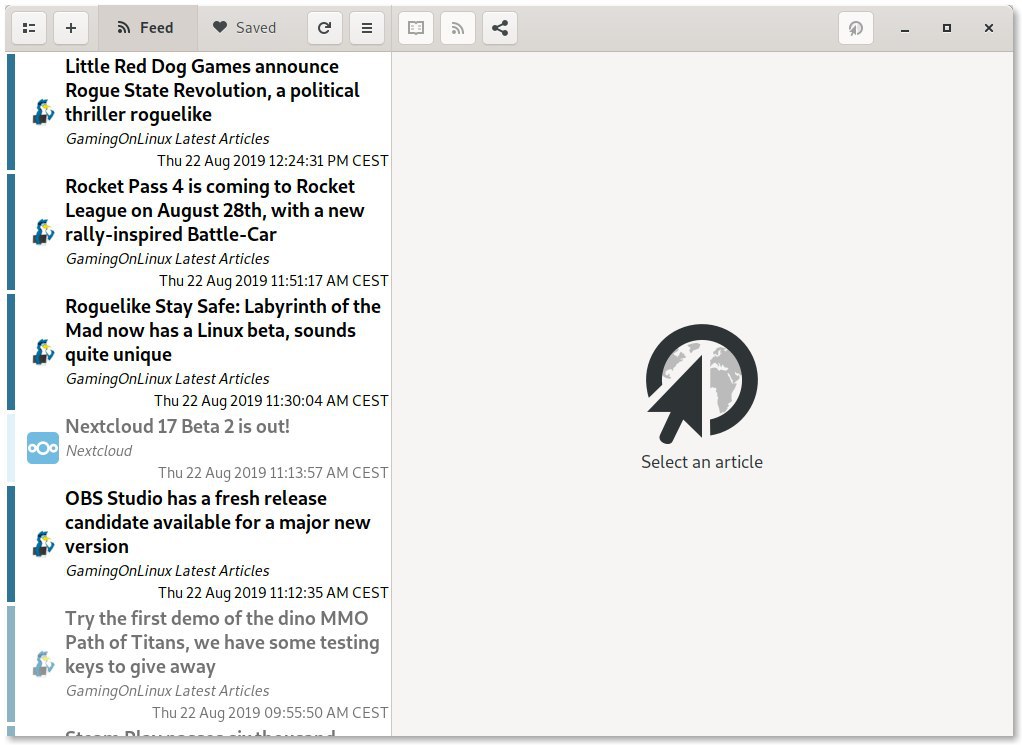
Task: Click timestamp 11:30:04 AM CEST
Action: pyautogui.click(x=271, y=401)
